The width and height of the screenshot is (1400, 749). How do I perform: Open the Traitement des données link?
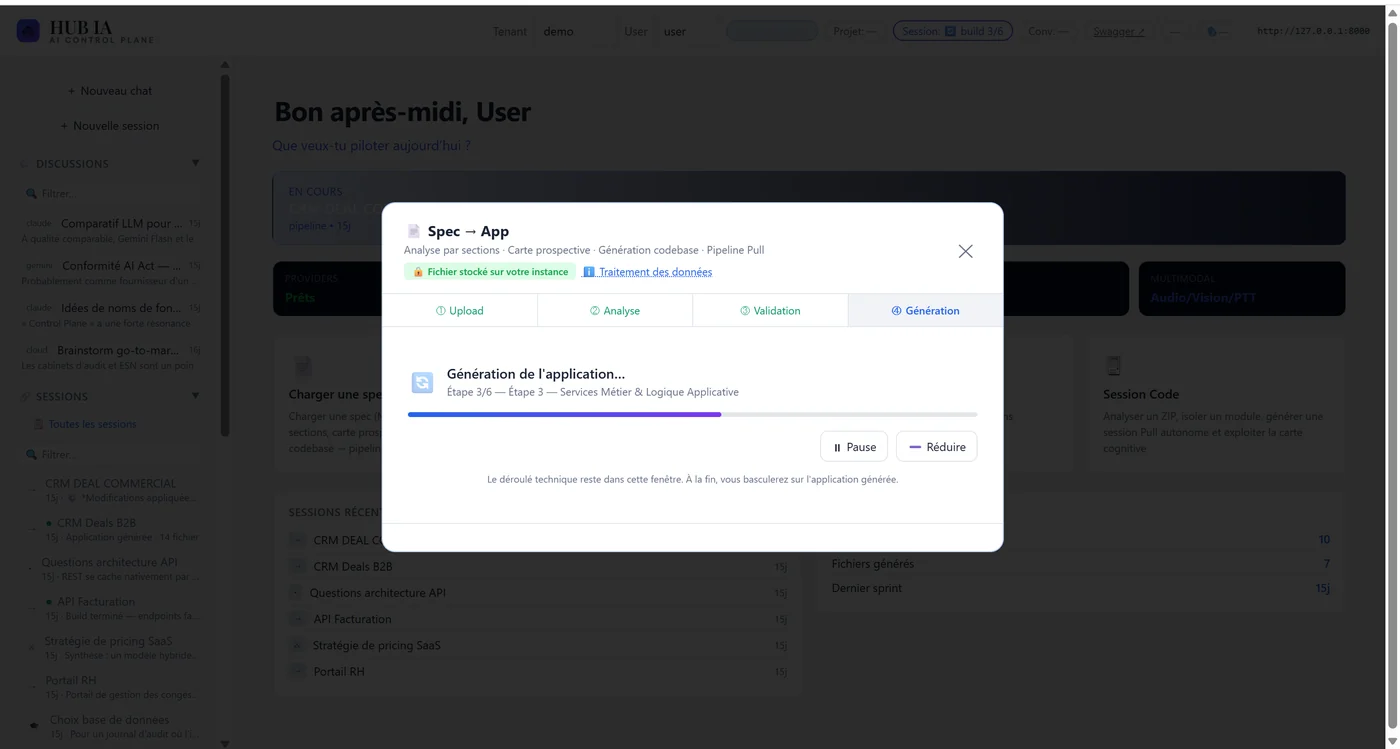tap(655, 272)
